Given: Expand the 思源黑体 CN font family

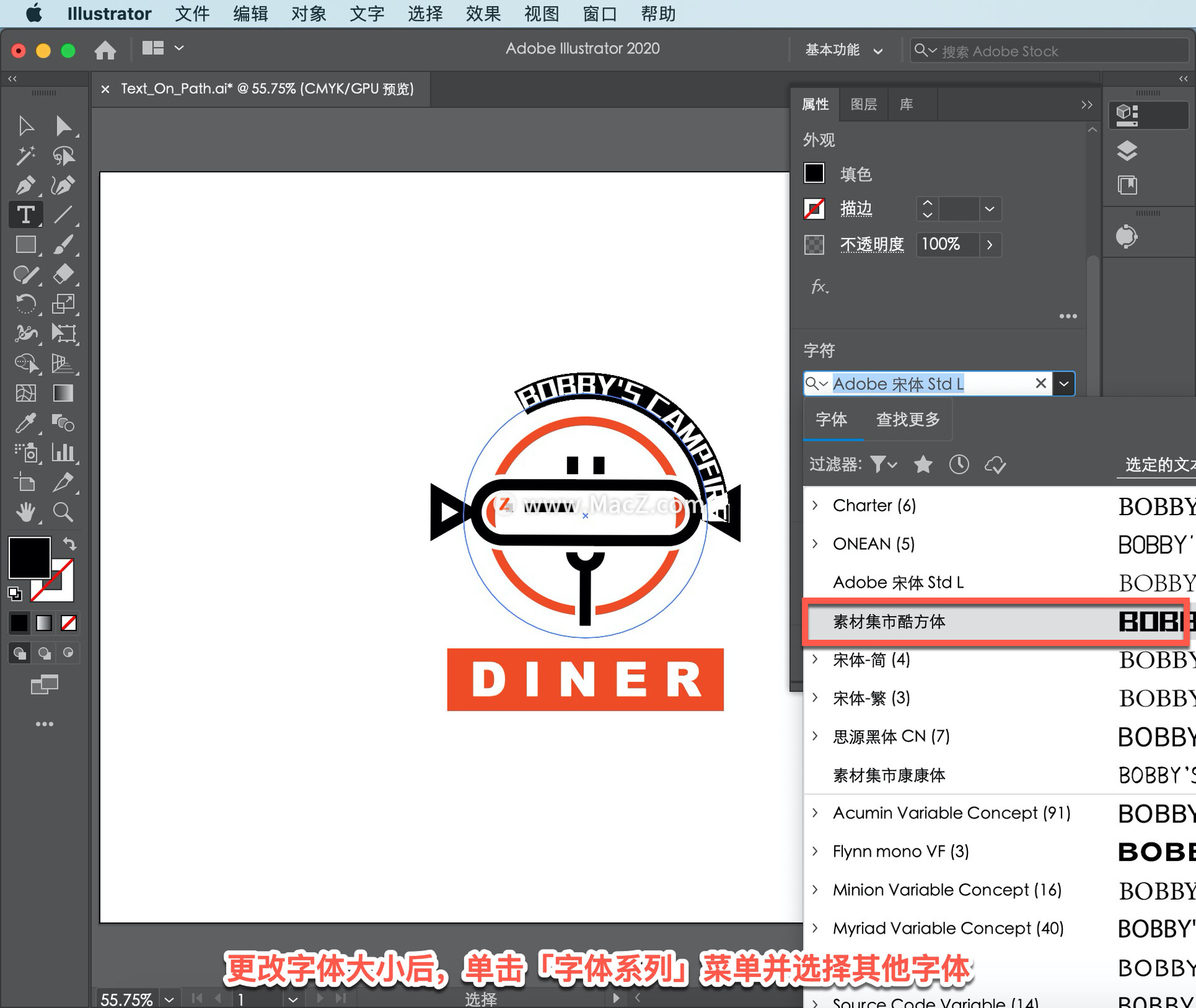Looking at the screenshot, I should point(815,736).
